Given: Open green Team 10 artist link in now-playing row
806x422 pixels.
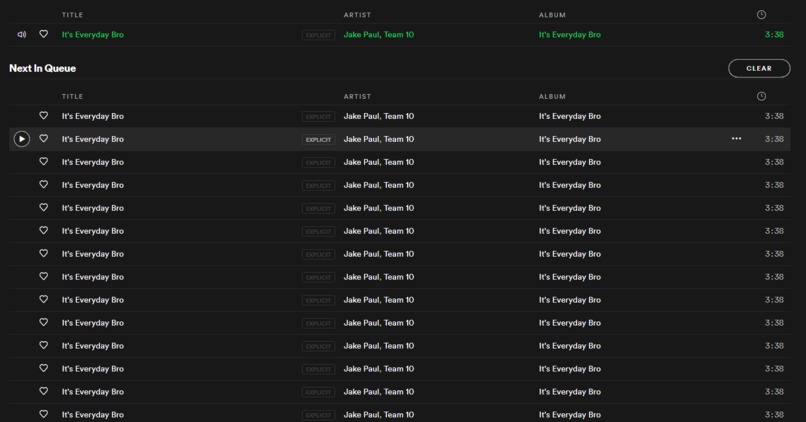Looking at the screenshot, I should pos(398,34).
